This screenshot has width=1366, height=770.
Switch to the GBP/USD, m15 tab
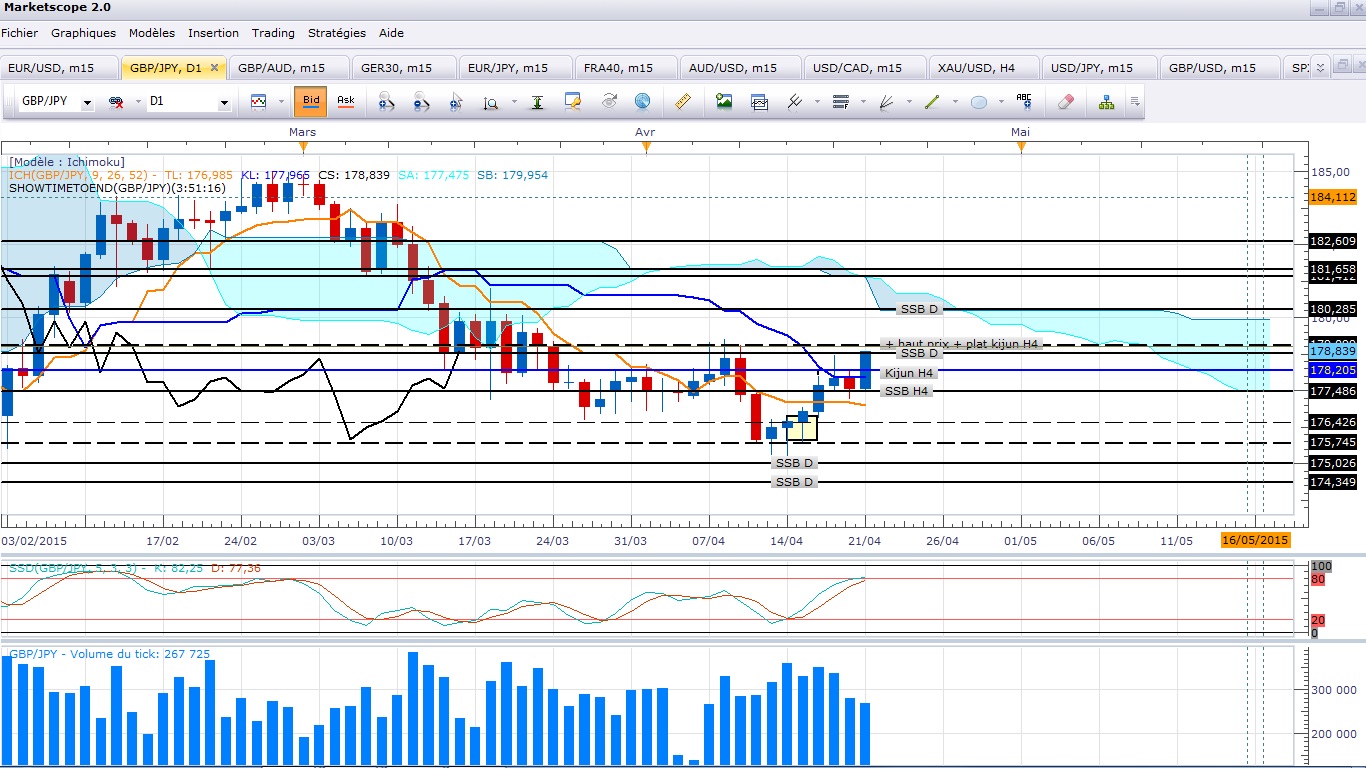[x=1219, y=68]
